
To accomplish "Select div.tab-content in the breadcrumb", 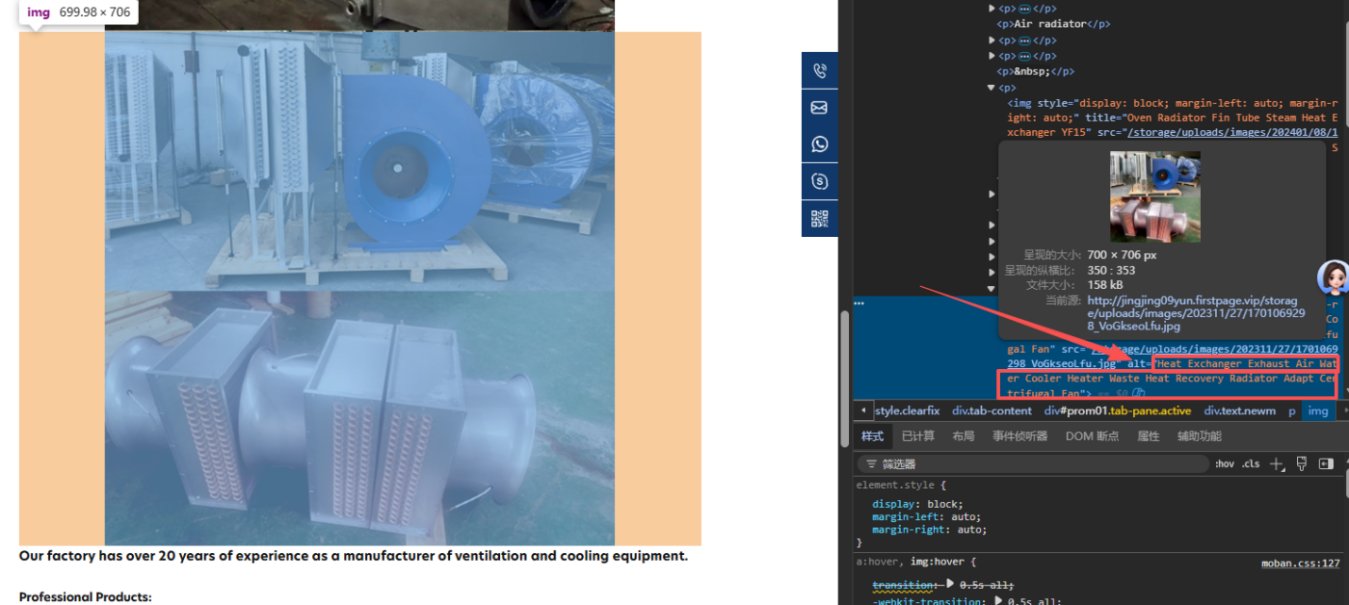I will coord(992,411).
